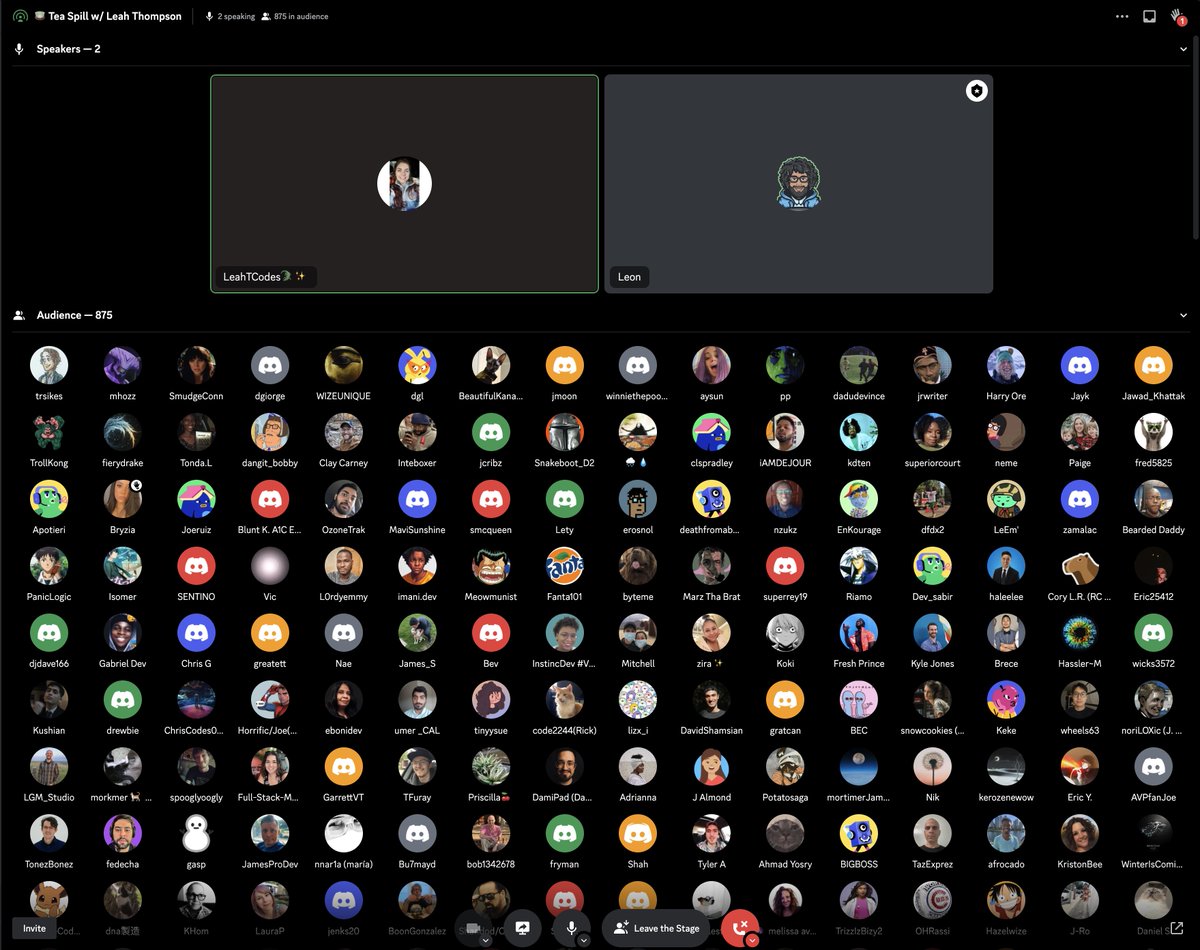
Task: Expand the microphone options chevron
Action: coord(583,941)
